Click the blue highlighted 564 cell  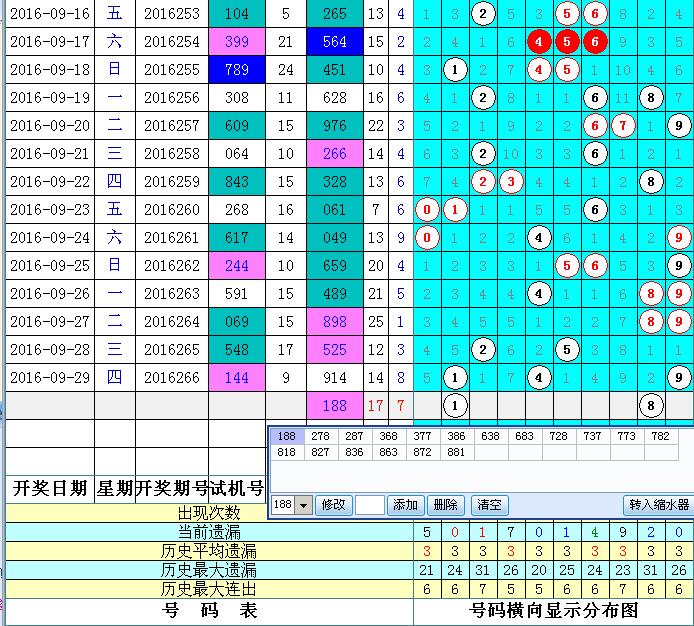(335, 42)
